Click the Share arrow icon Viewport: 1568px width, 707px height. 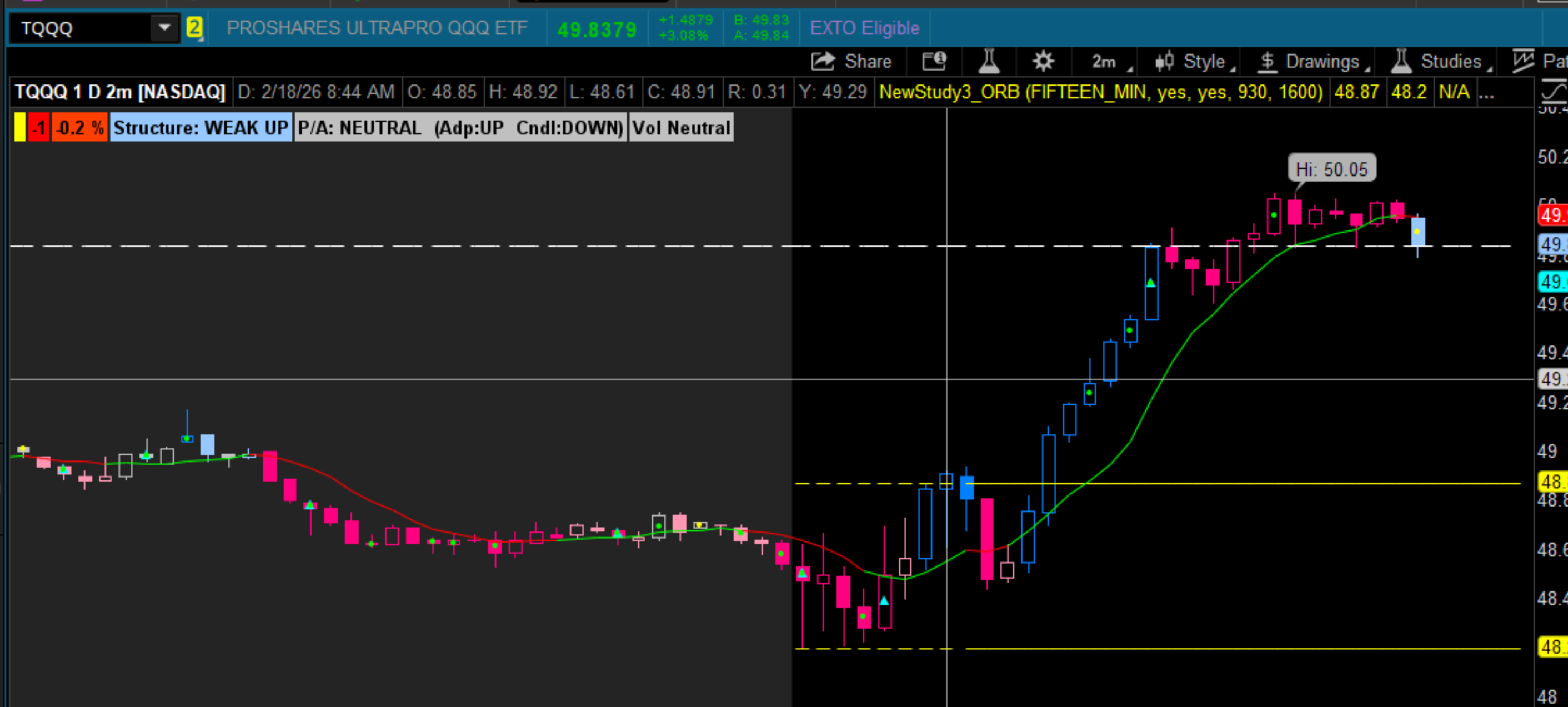(823, 62)
